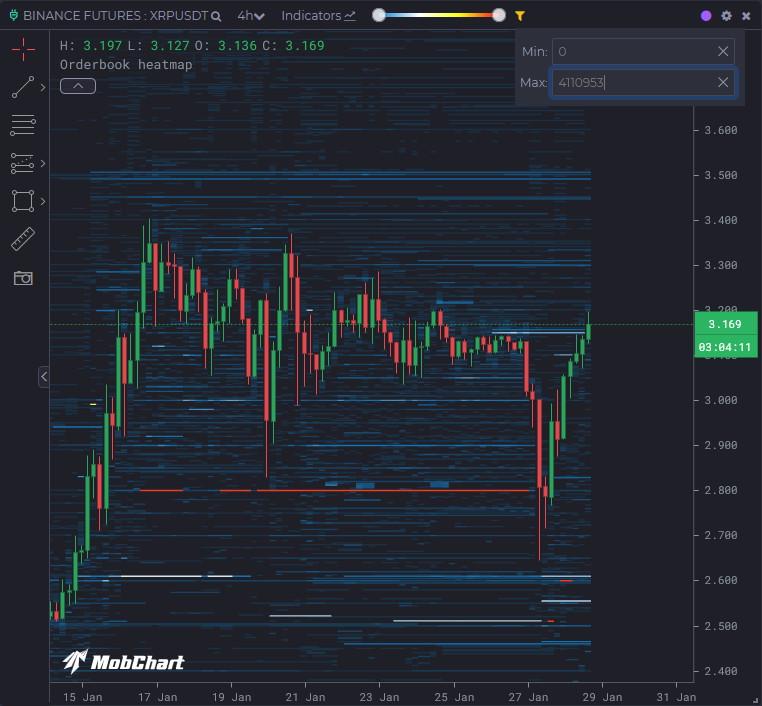Click the 2.800 price axis label
This screenshot has height=706, width=762.
tap(721, 490)
